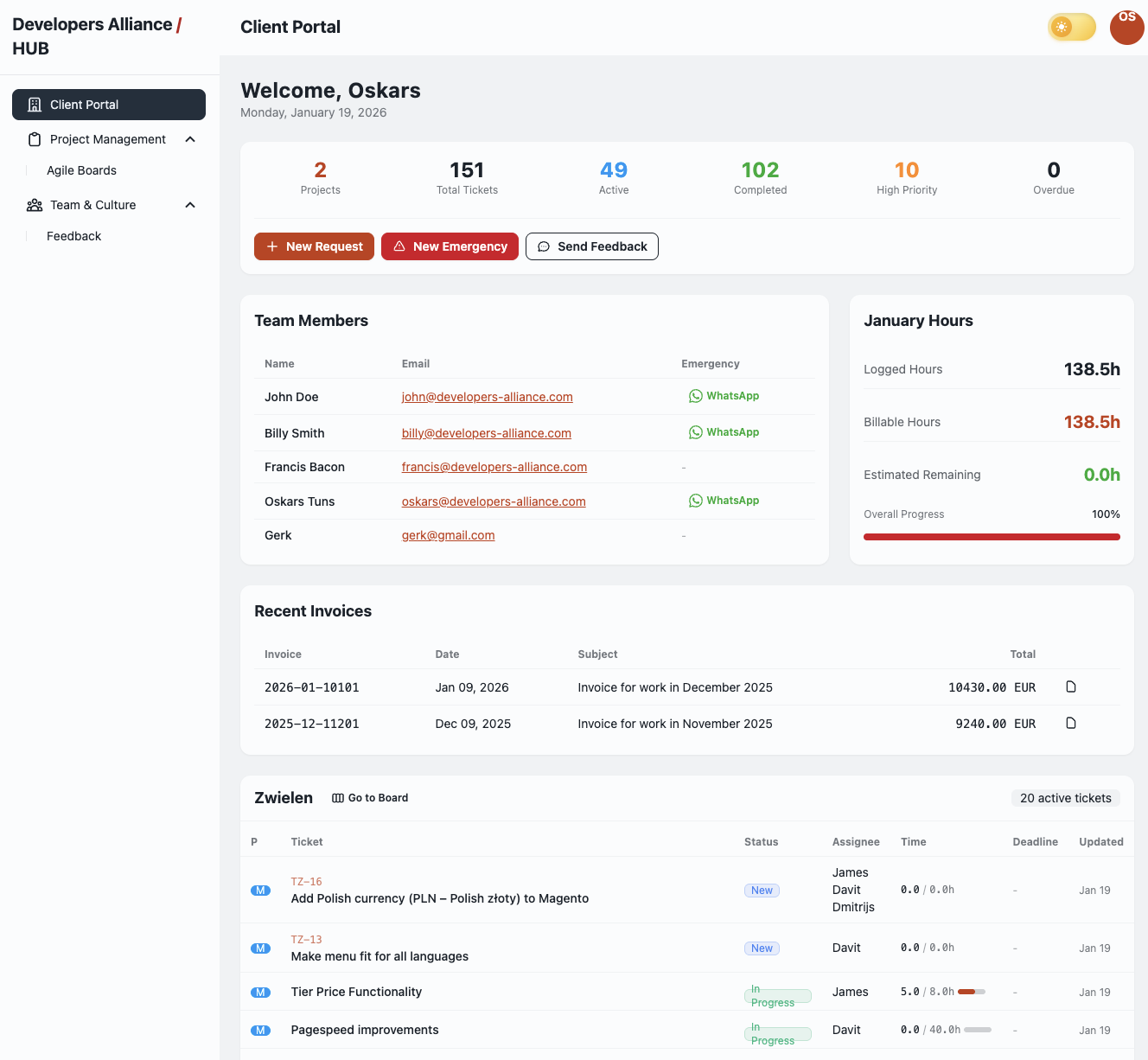
Task: Open Feedback from the sidebar
Action: pyautogui.click(x=73, y=236)
